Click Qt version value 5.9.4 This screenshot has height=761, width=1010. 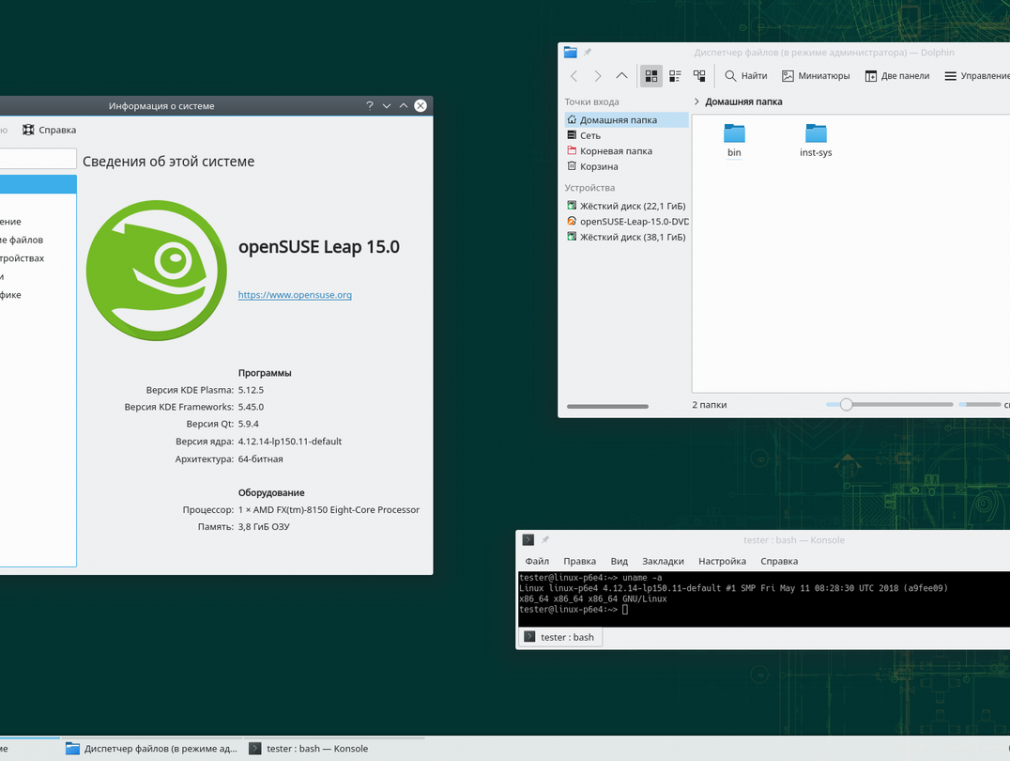click(248, 424)
